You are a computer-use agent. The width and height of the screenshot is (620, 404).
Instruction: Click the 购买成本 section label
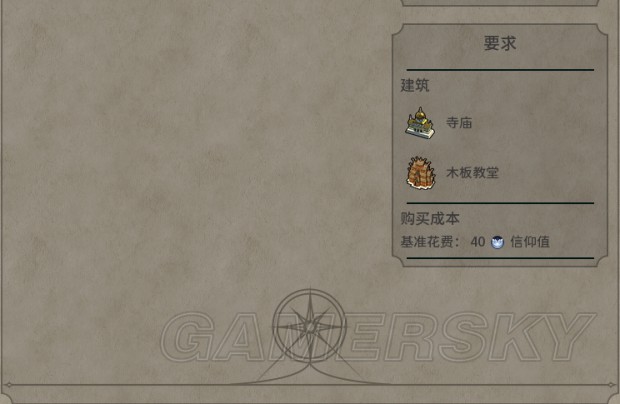430,219
